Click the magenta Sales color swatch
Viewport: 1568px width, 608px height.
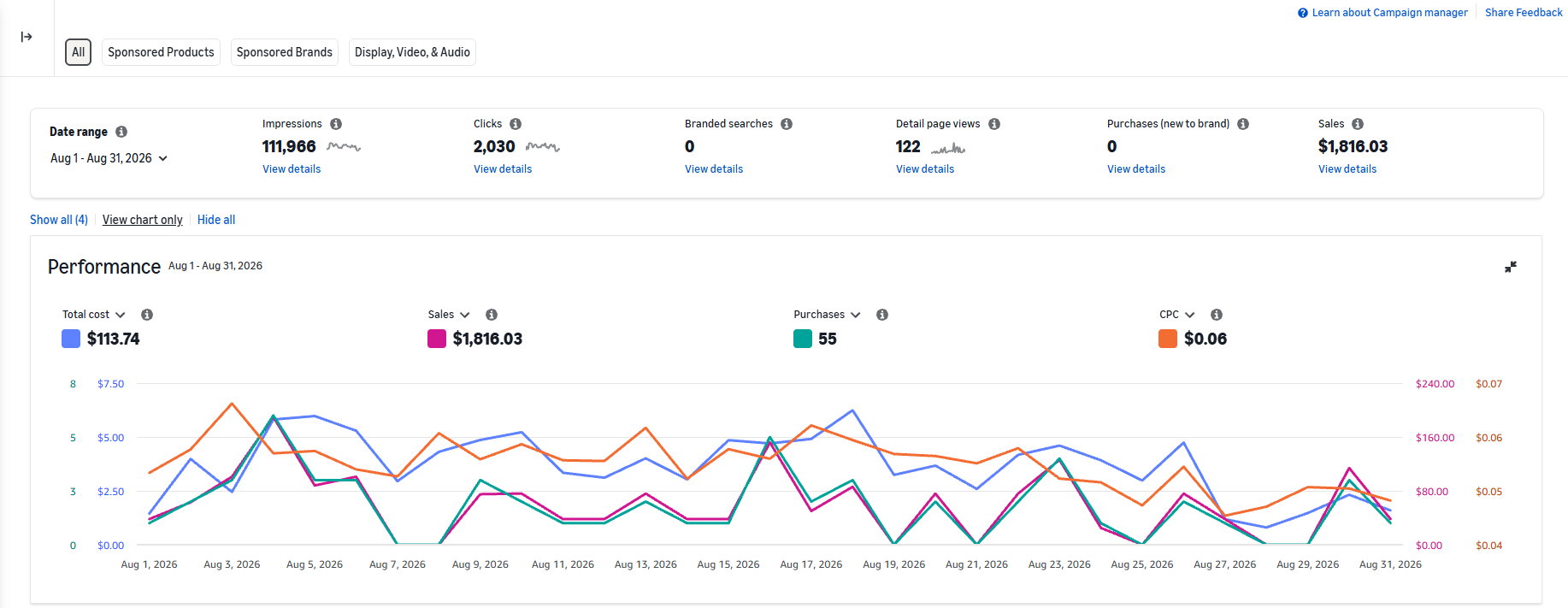click(x=437, y=339)
